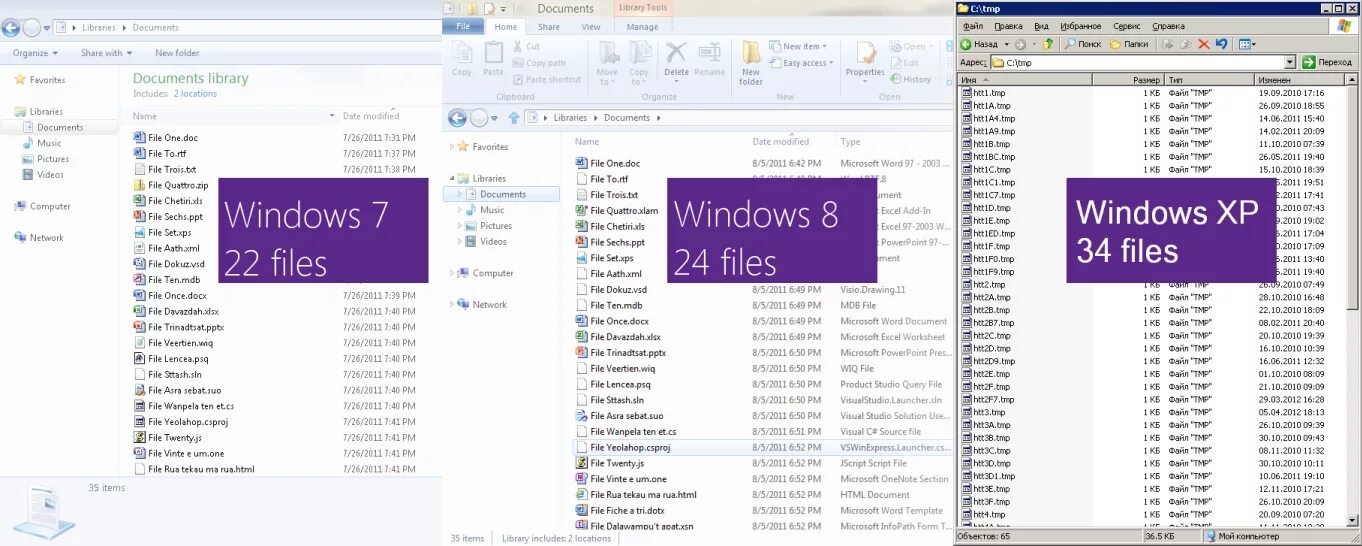
Task: Open the New item dropdown in Windows 8
Action: pyautogui.click(x=798, y=47)
